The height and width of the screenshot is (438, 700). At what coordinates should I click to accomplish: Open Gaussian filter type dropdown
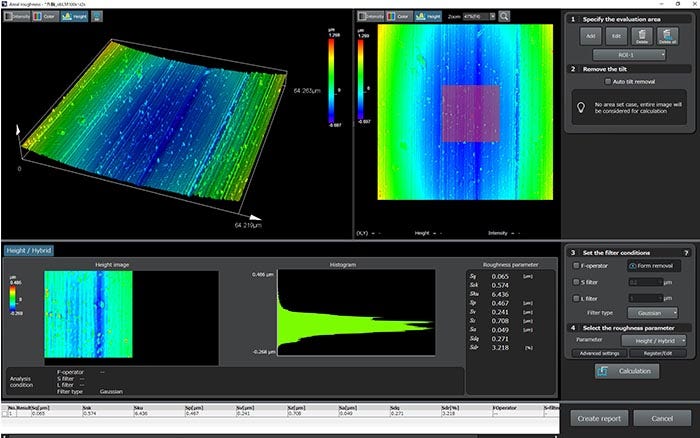tap(655, 313)
